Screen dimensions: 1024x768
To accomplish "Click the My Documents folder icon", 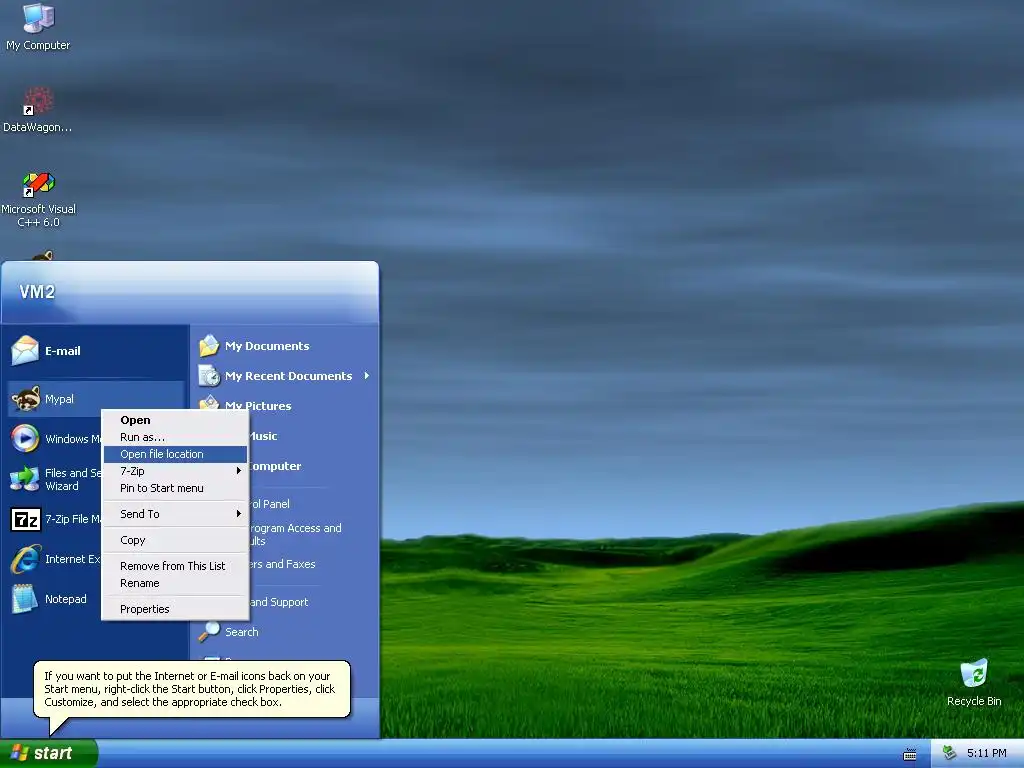I will [209, 345].
